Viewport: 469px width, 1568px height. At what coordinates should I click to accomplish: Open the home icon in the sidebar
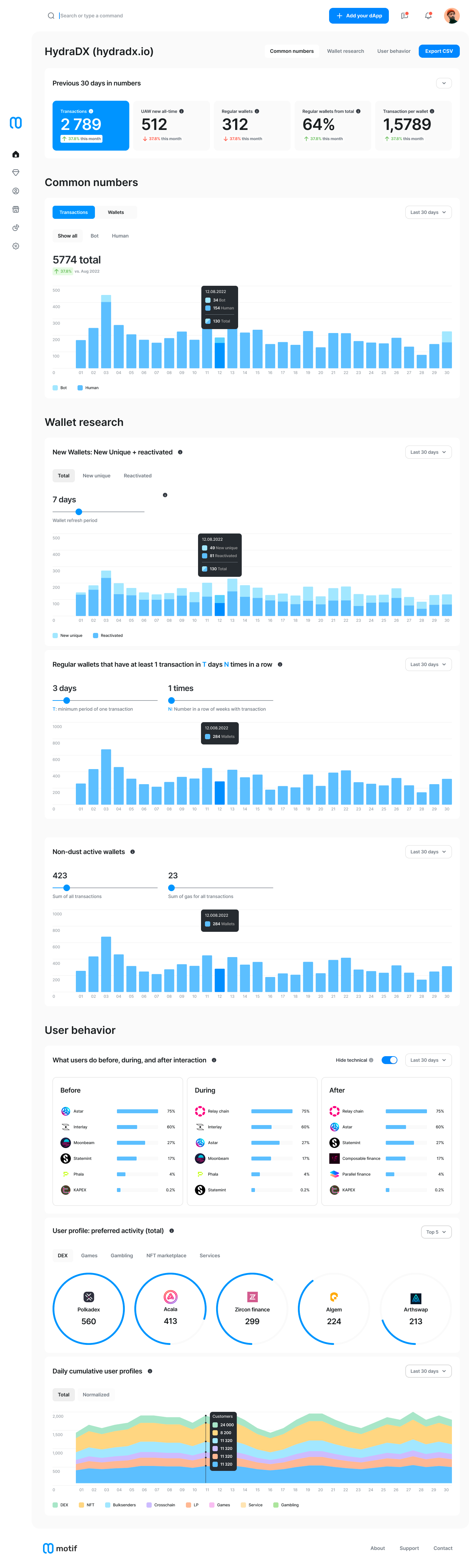tap(16, 155)
